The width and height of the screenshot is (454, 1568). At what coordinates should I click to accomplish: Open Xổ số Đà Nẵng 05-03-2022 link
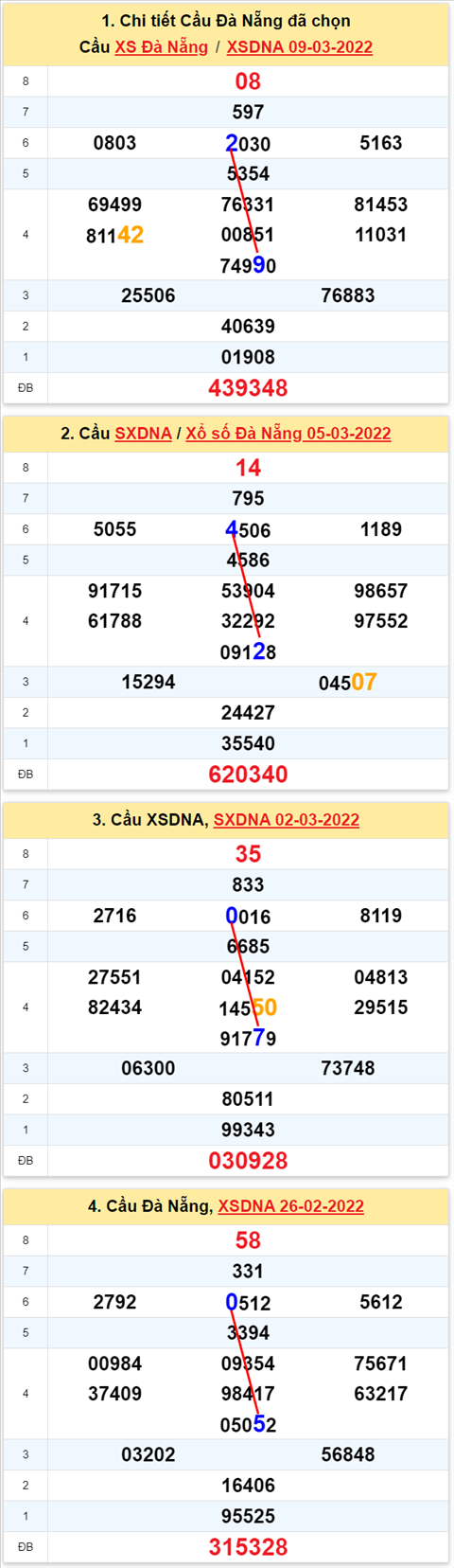[288, 434]
